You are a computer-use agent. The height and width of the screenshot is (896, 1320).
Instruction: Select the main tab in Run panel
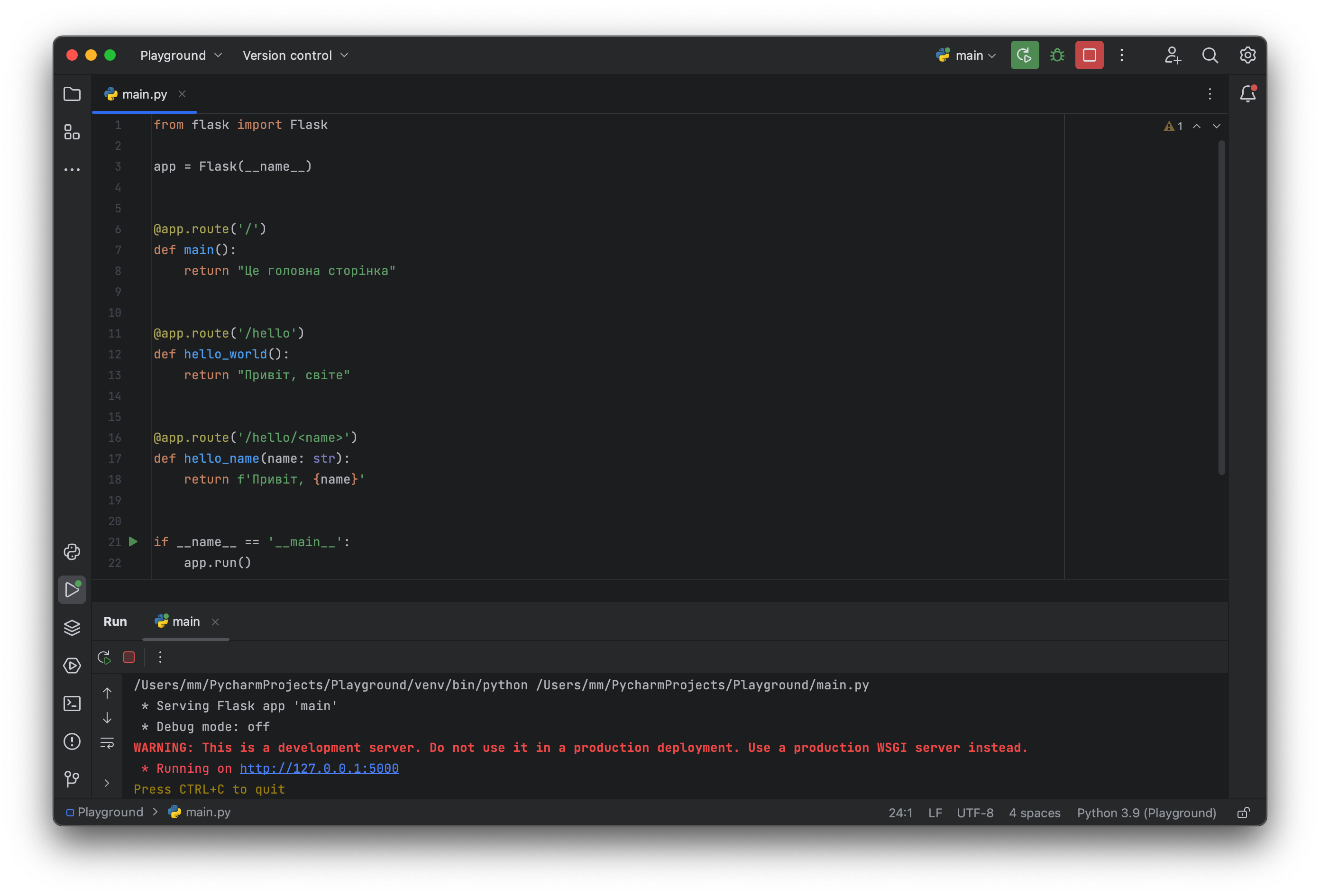click(x=185, y=621)
